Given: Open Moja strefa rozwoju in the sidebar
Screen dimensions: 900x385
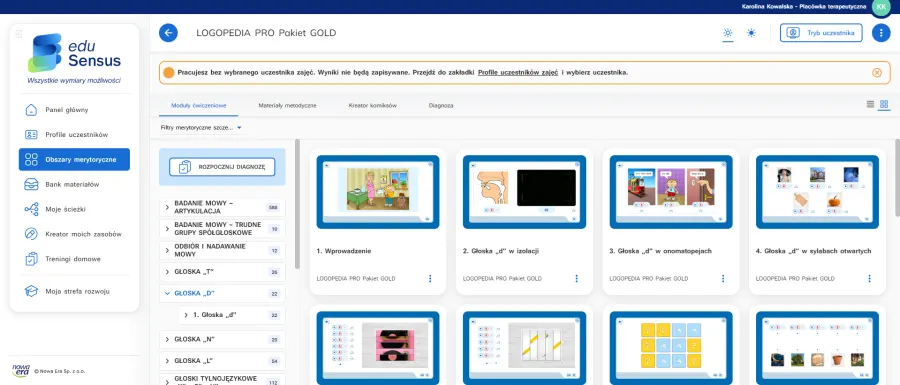Looking at the screenshot, I should 74,291.
